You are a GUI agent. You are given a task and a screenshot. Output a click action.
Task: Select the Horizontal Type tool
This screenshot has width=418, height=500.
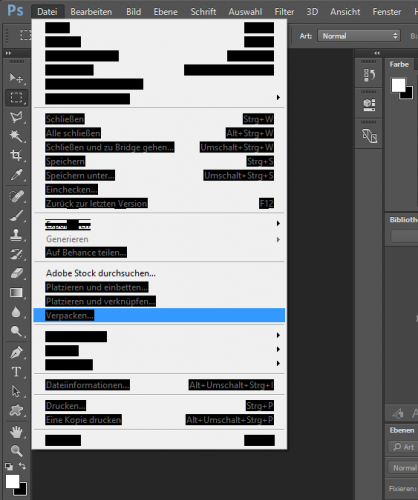[x=16, y=372]
